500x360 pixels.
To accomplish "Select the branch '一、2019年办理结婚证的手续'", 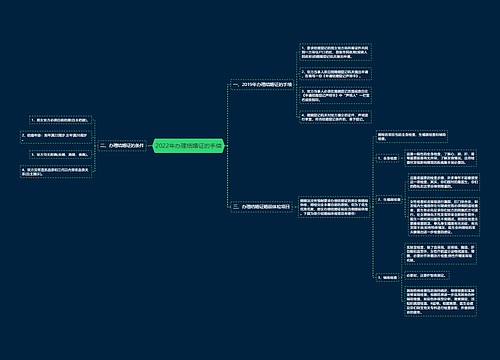I will coord(262,85).
